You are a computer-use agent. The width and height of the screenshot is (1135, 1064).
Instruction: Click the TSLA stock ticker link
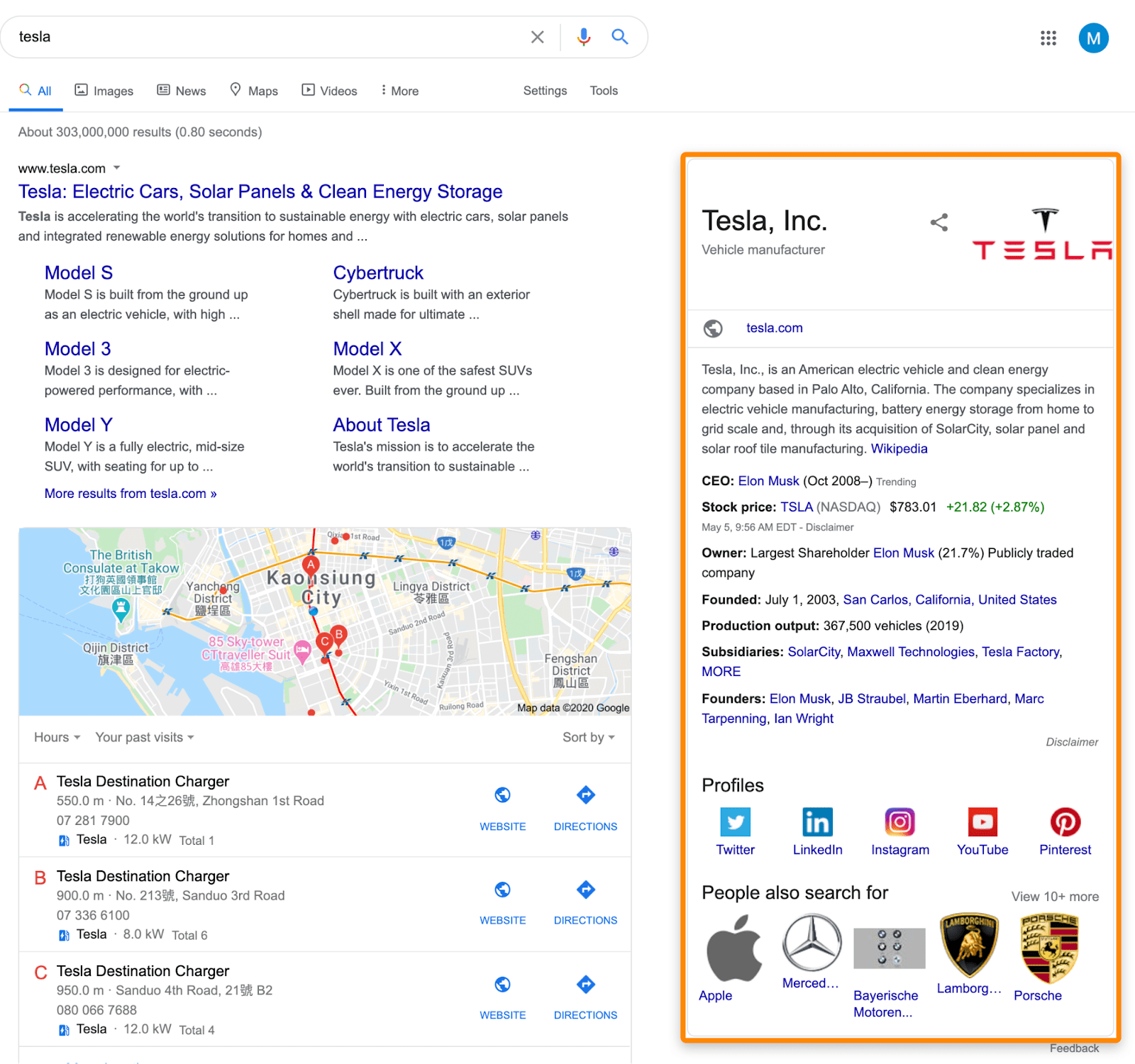[x=797, y=507]
